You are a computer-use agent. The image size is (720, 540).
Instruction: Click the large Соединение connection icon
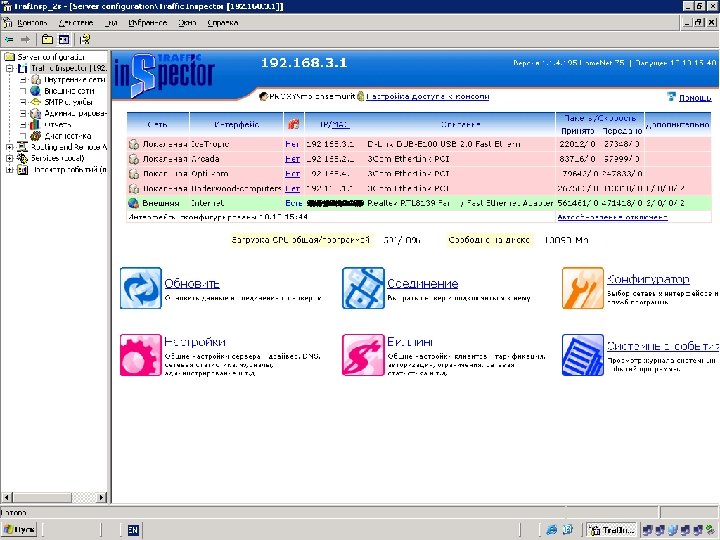(363, 288)
